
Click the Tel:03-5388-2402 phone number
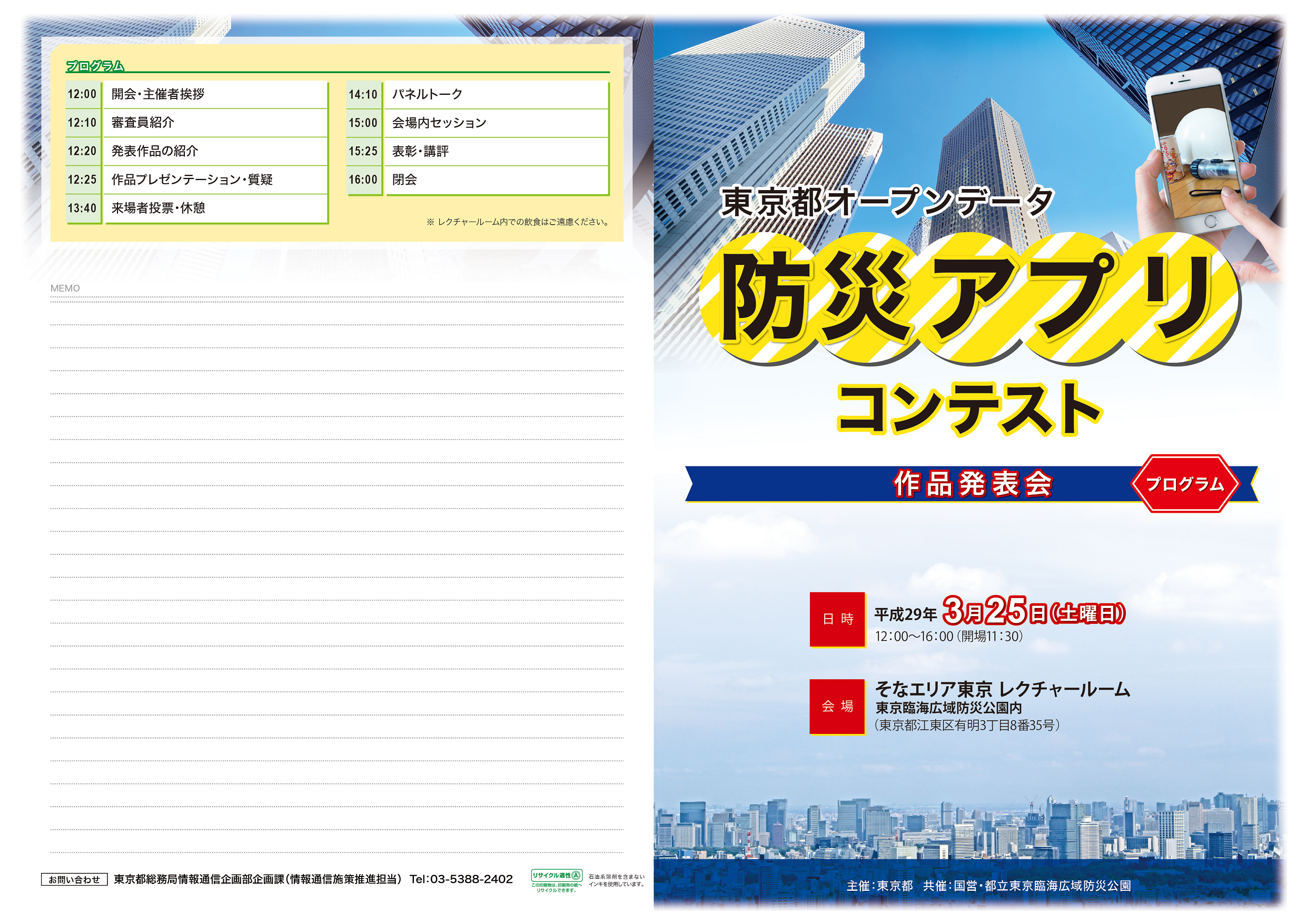click(461, 879)
